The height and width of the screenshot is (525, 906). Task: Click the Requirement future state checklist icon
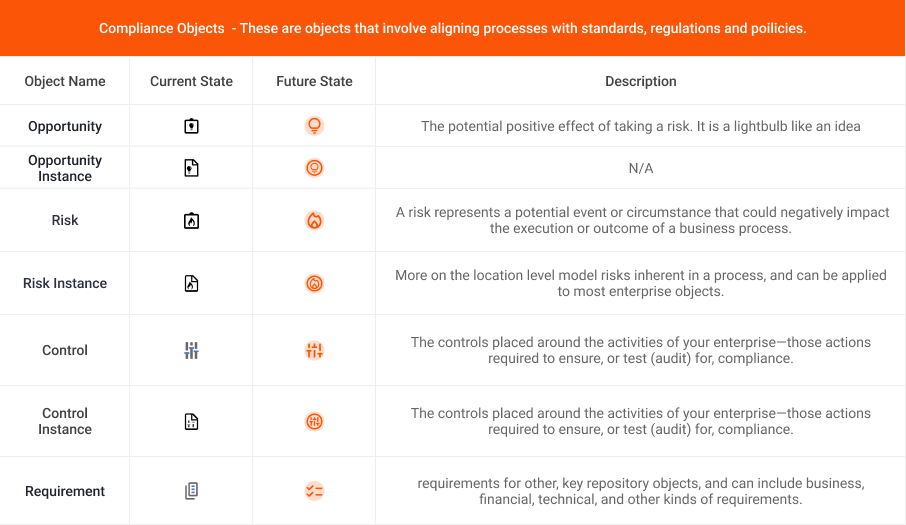pyautogui.click(x=314, y=491)
